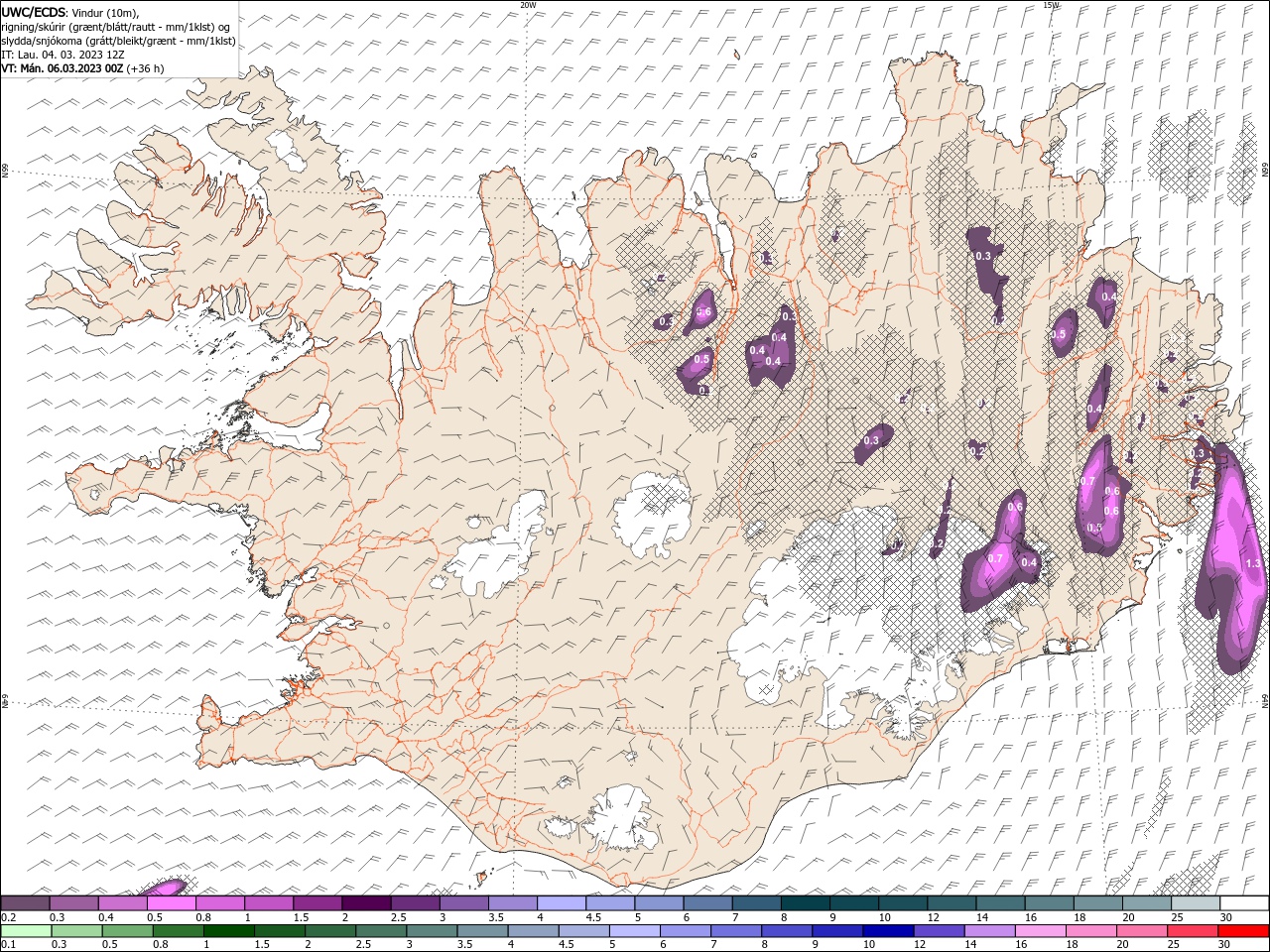Click the 20W longitude label
The image size is (1270, 952).
[x=528, y=5]
